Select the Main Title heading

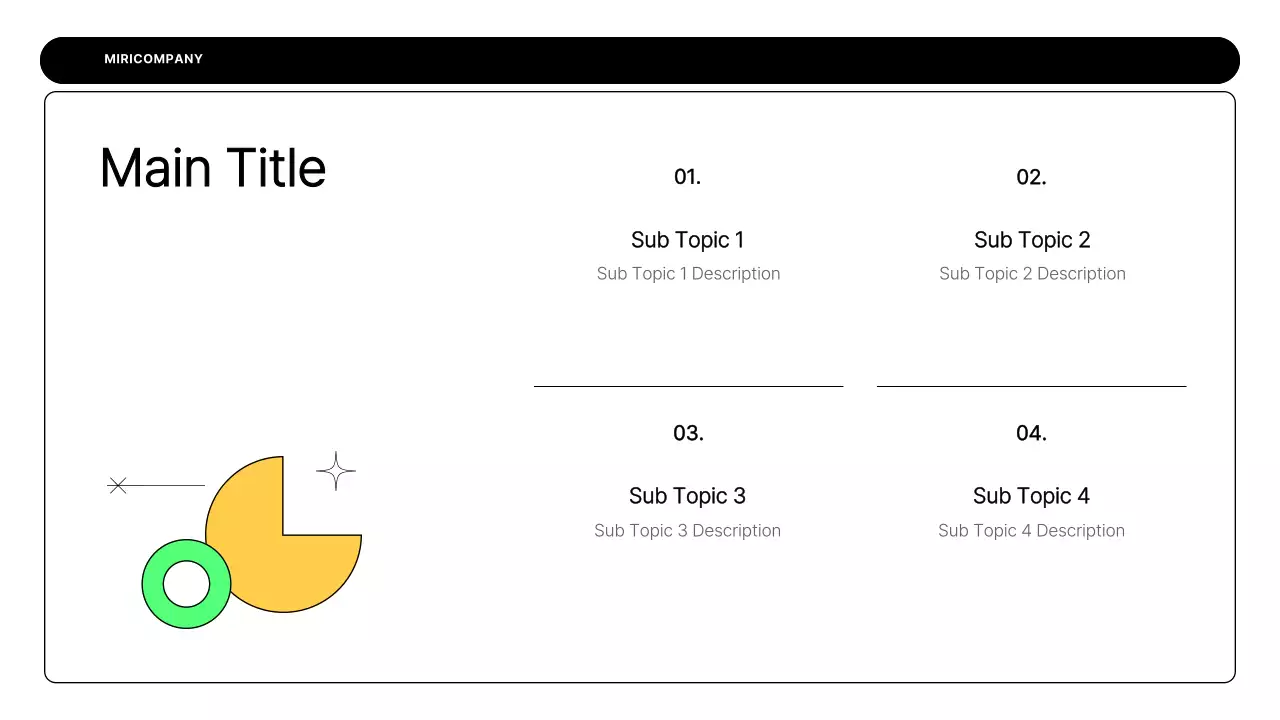[213, 168]
